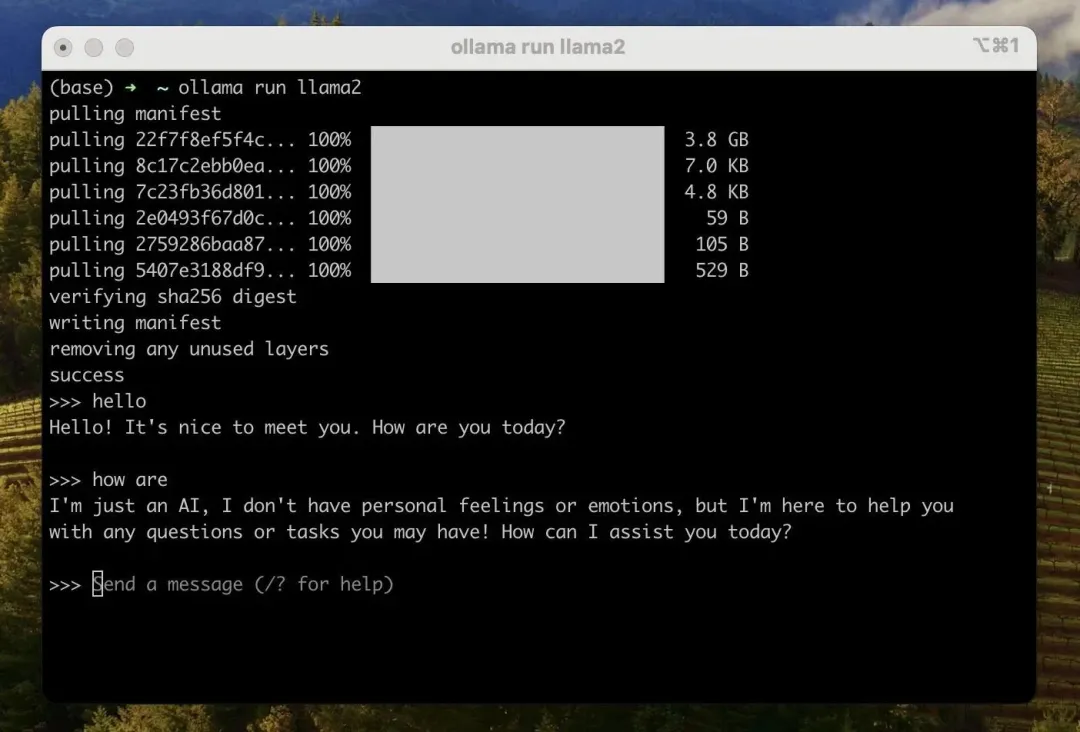Click the 'Send a message' prompt input
Screen dimensions: 1080x732
pos(243,584)
